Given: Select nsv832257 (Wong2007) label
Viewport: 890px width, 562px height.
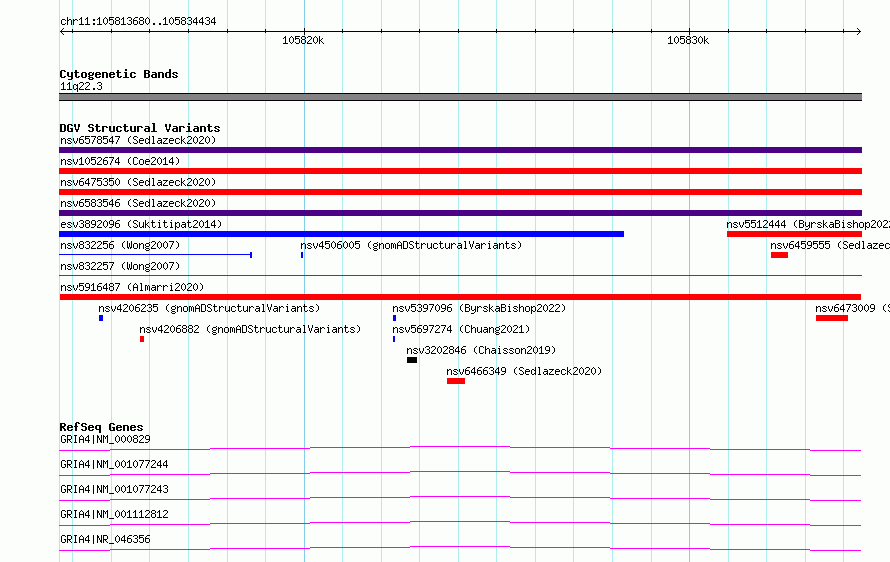Looking at the screenshot, I should [x=120, y=266].
